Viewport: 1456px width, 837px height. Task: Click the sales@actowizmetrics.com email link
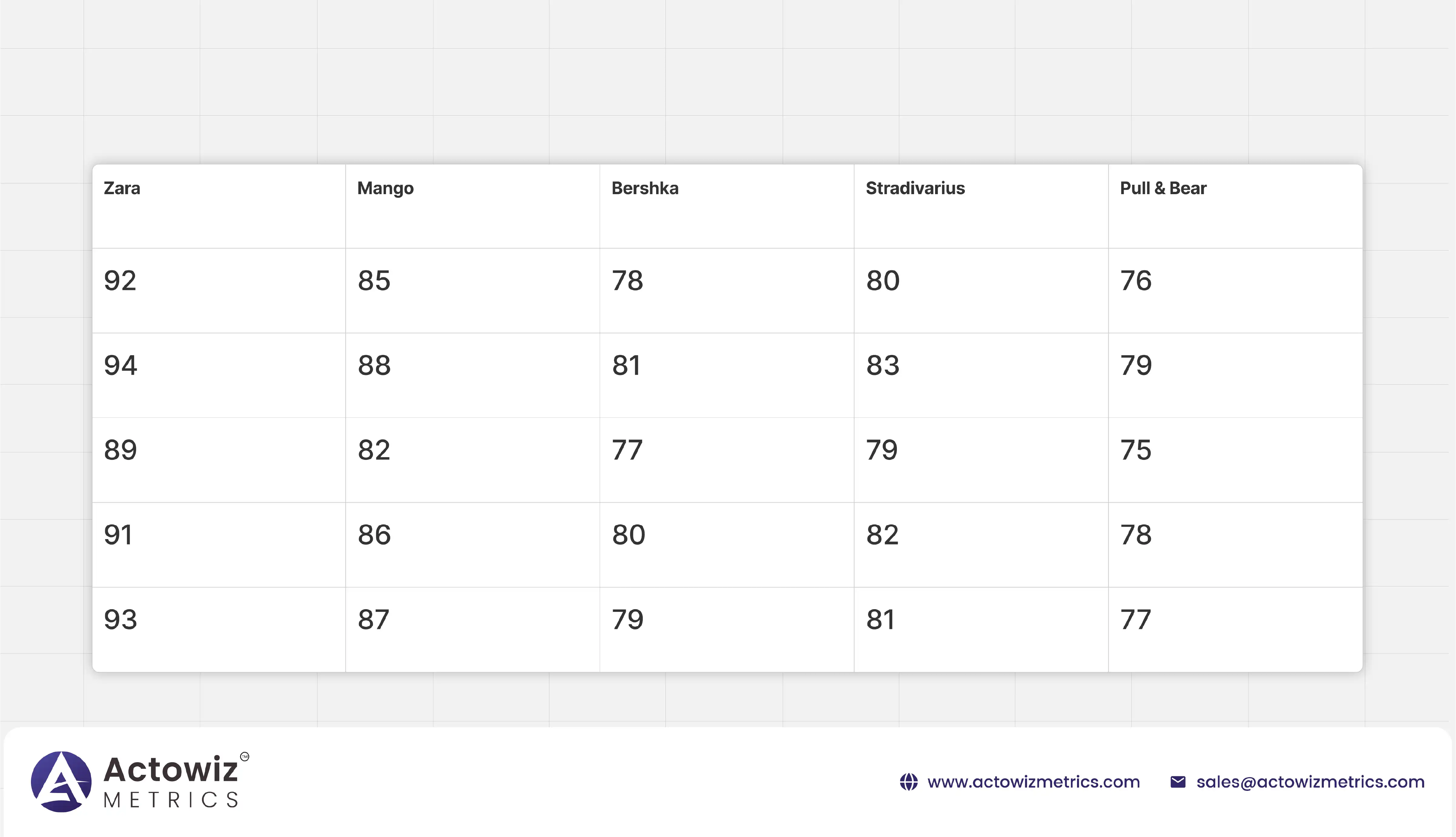pyautogui.click(x=1310, y=782)
